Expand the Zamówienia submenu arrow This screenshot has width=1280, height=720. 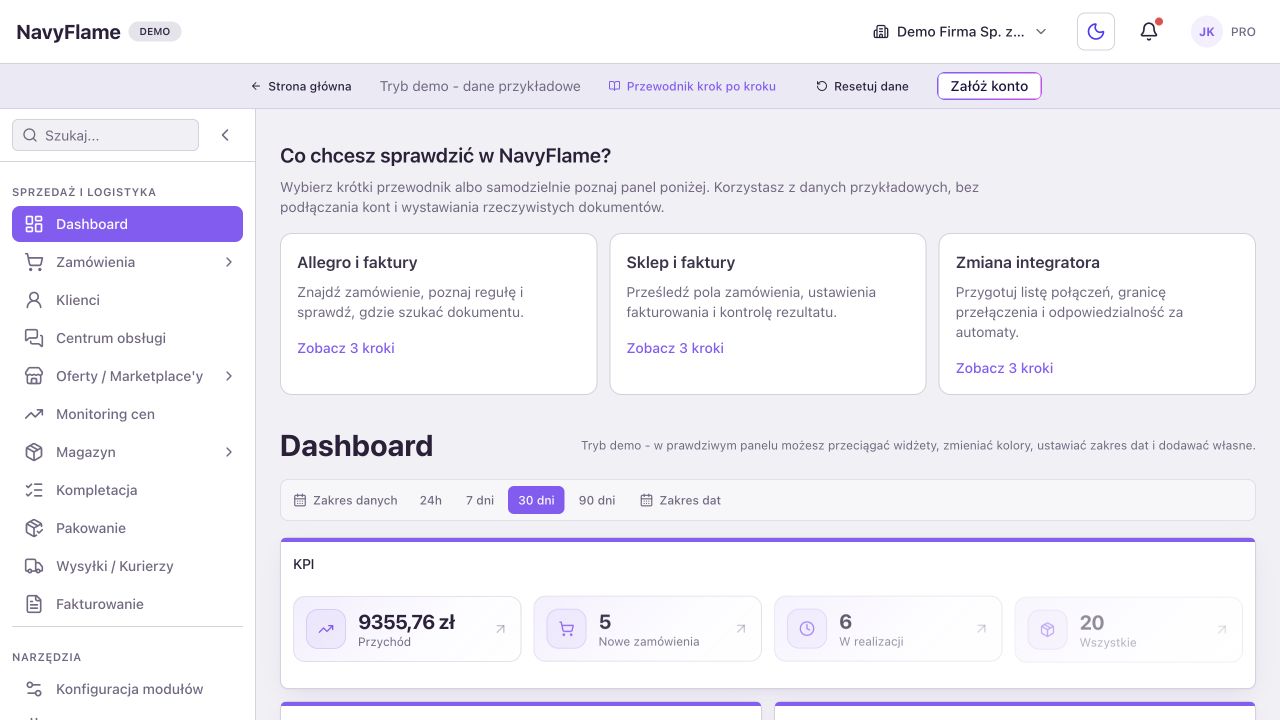click(x=229, y=262)
